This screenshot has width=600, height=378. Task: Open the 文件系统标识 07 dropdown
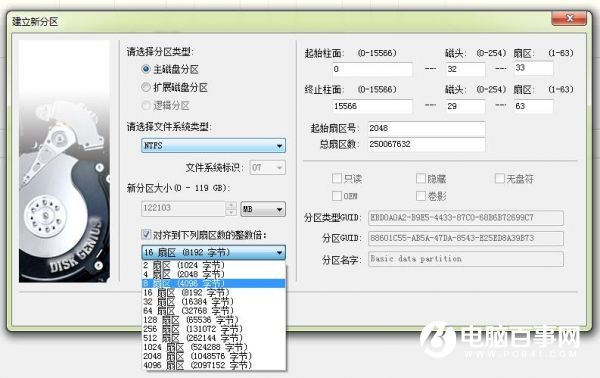tap(268, 168)
